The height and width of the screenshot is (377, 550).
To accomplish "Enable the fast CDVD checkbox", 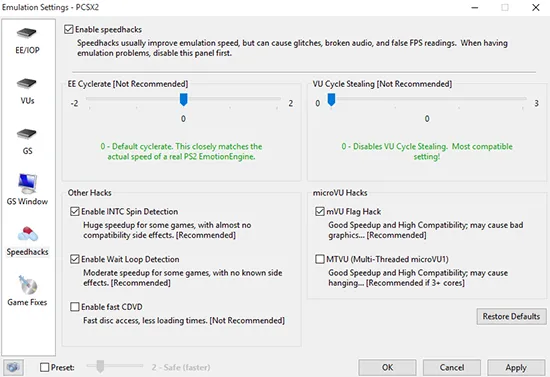I will [75, 307].
